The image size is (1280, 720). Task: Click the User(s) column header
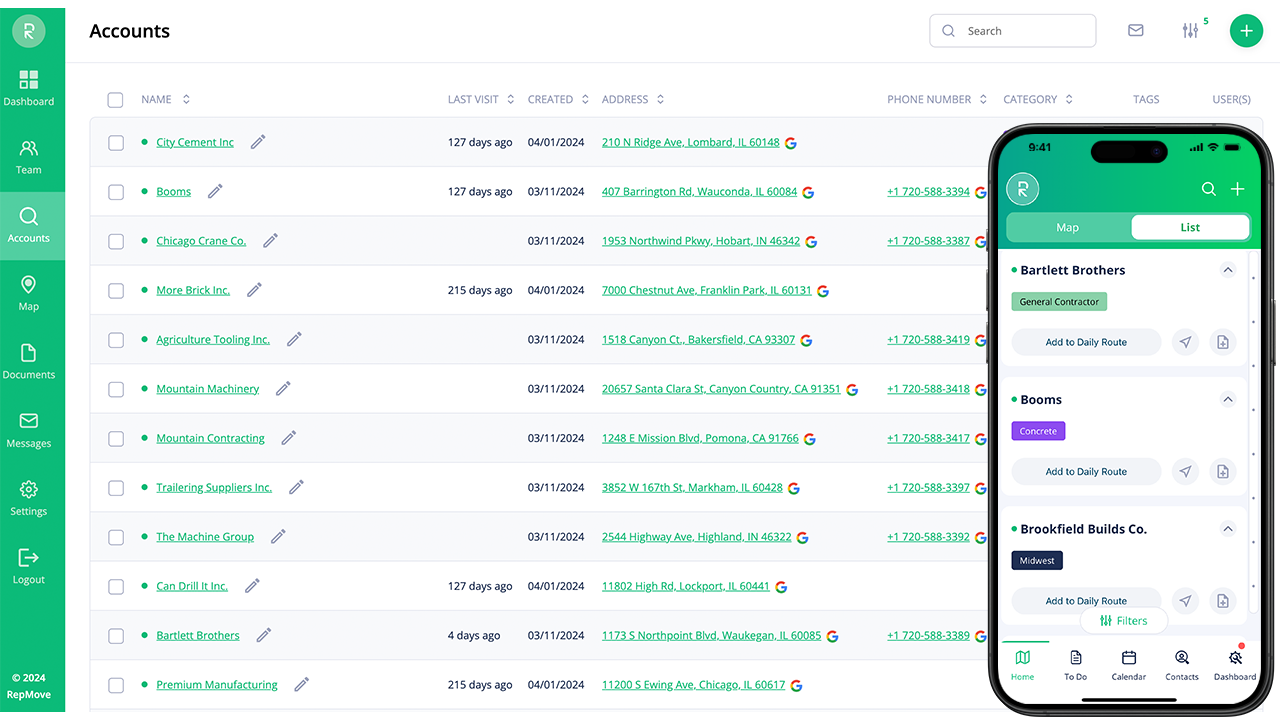1231,99
